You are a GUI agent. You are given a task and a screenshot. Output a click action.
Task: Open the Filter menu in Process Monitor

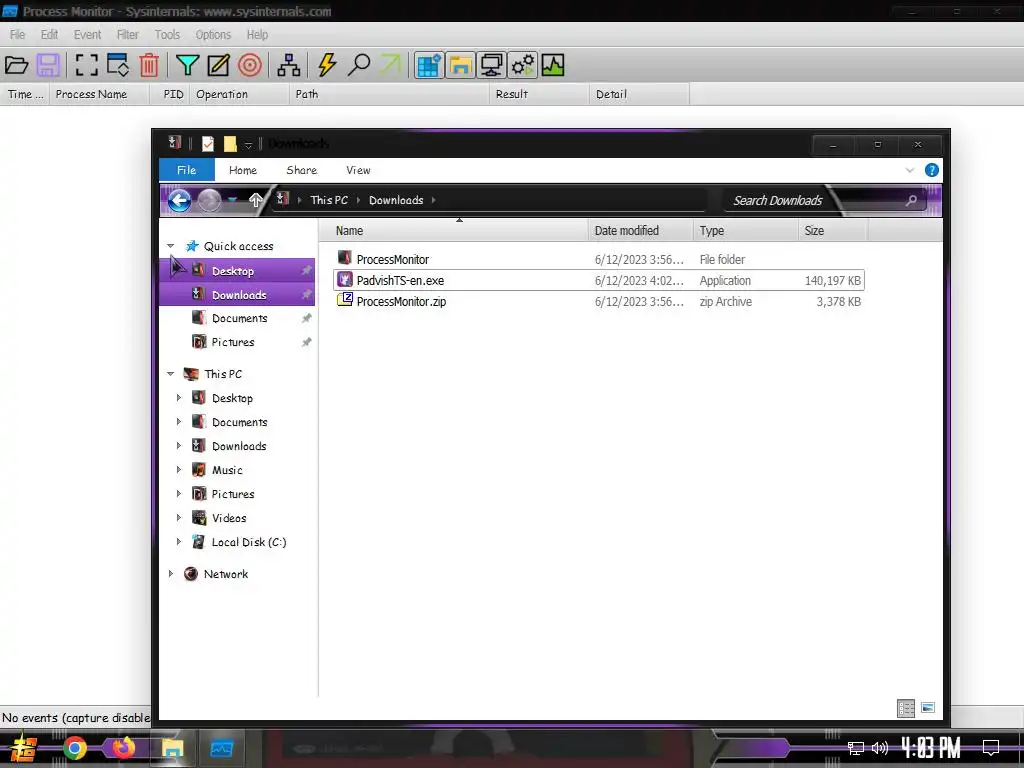point(127,35)
